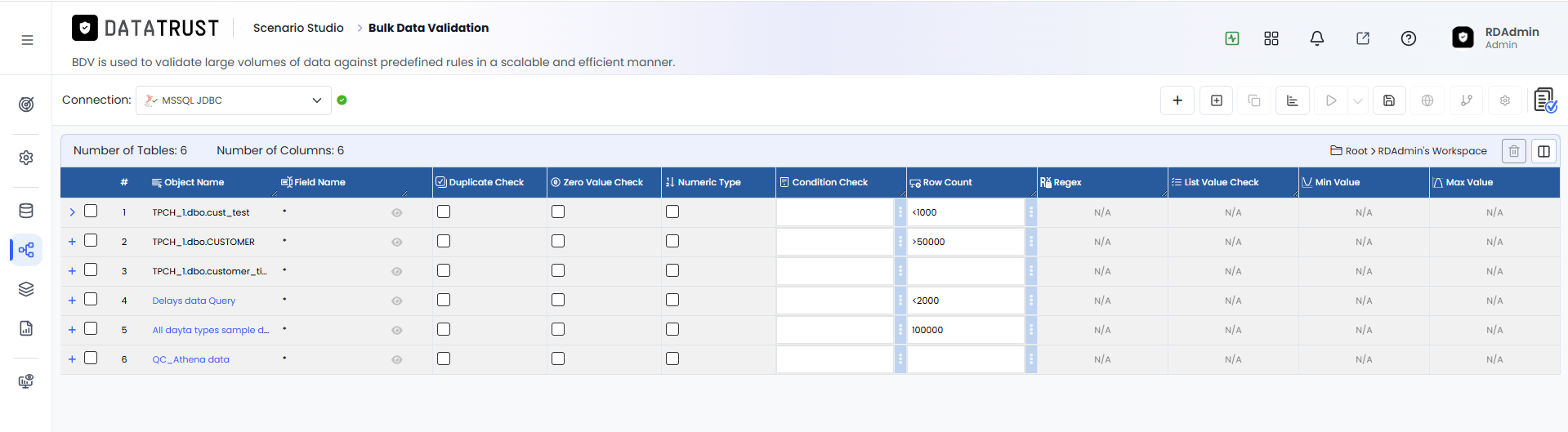Toggle the eye icon for TPCH_1.dbo.cust_test row
1568x432 pixels.
[x=397, y=212]
